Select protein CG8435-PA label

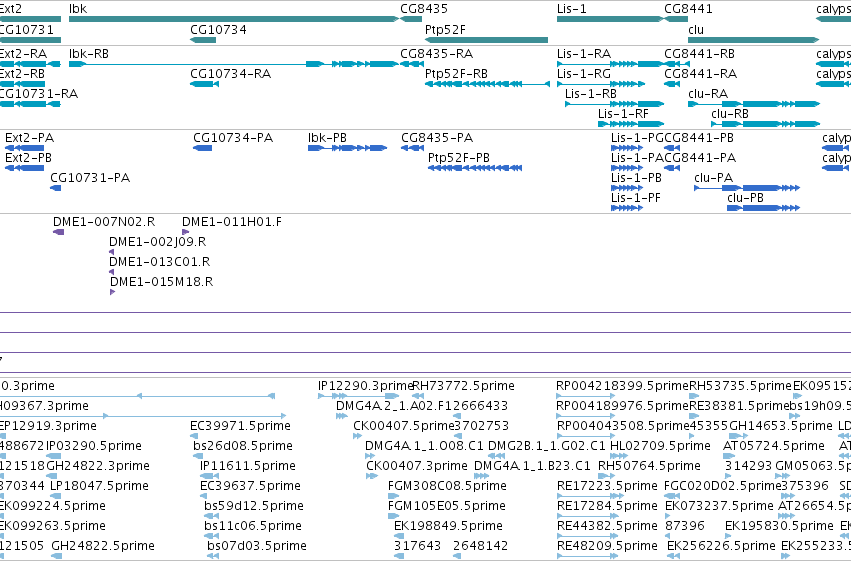pos(437,138)
